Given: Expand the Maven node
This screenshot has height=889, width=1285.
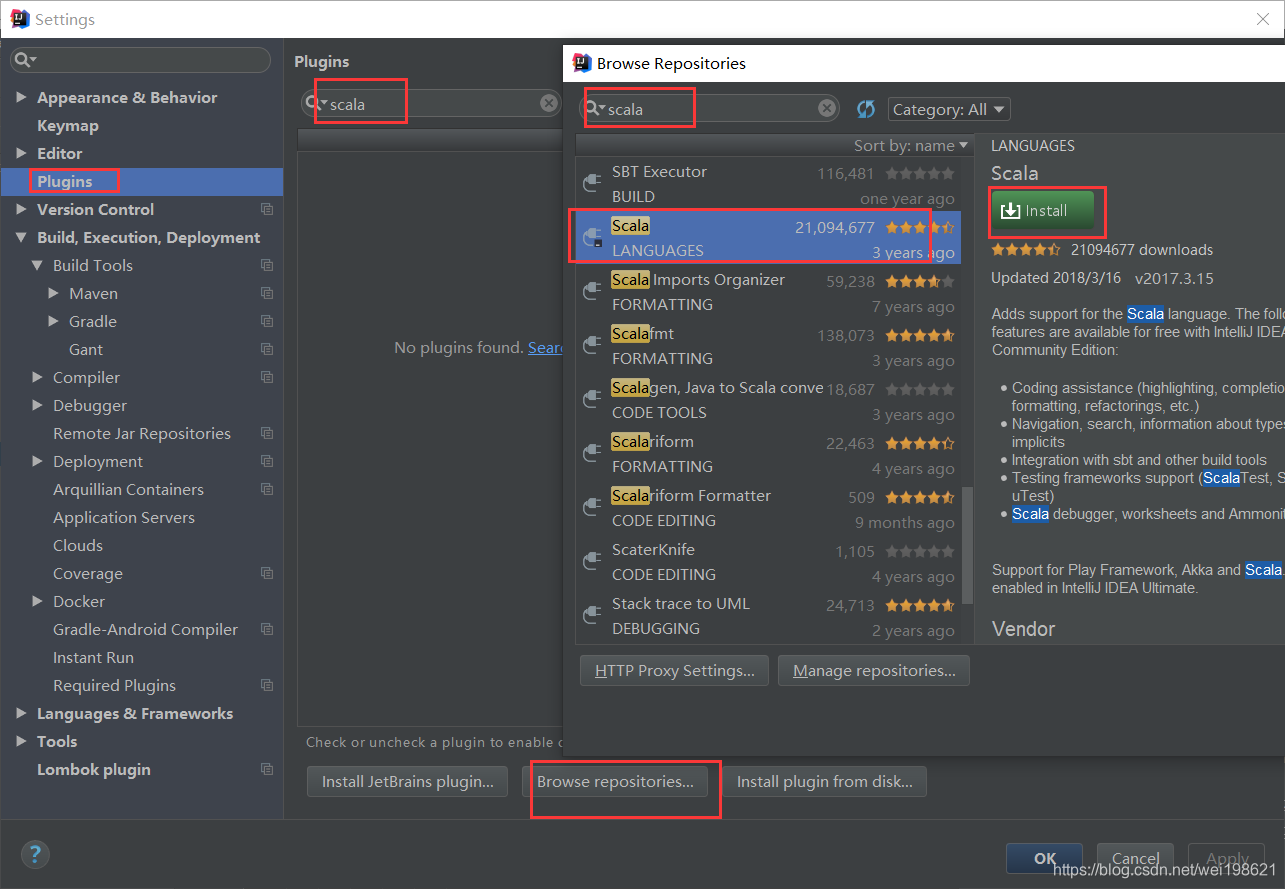Looking at the screenshot, I should (53, 293).
